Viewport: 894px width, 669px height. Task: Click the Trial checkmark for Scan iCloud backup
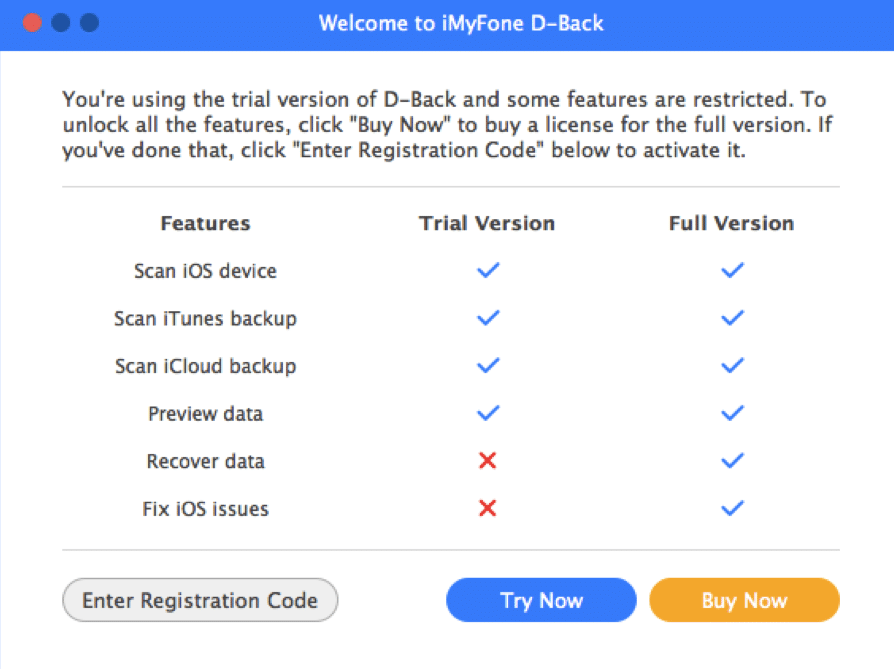(488, 365)
